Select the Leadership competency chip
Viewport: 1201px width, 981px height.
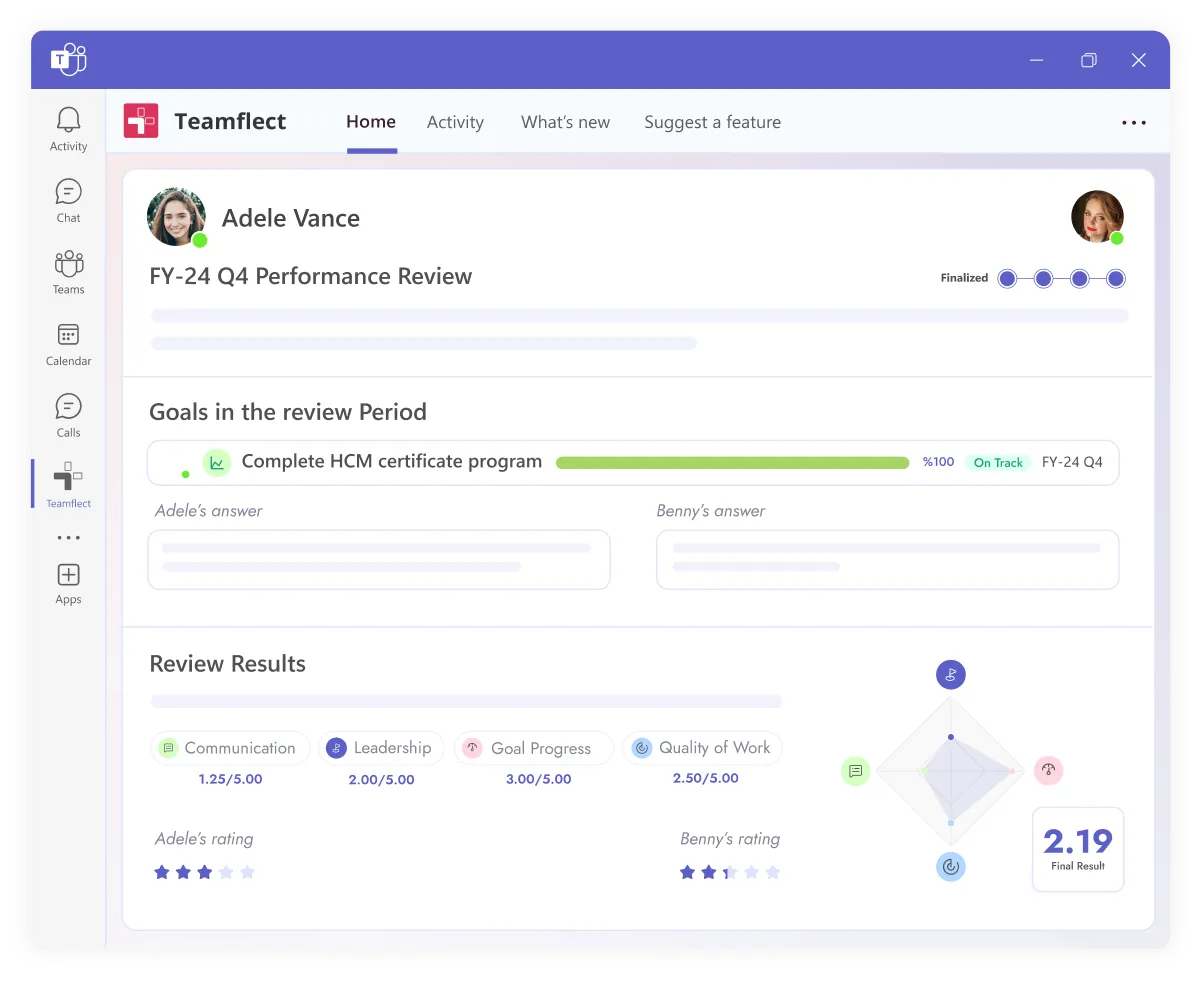tap(382, 748)
